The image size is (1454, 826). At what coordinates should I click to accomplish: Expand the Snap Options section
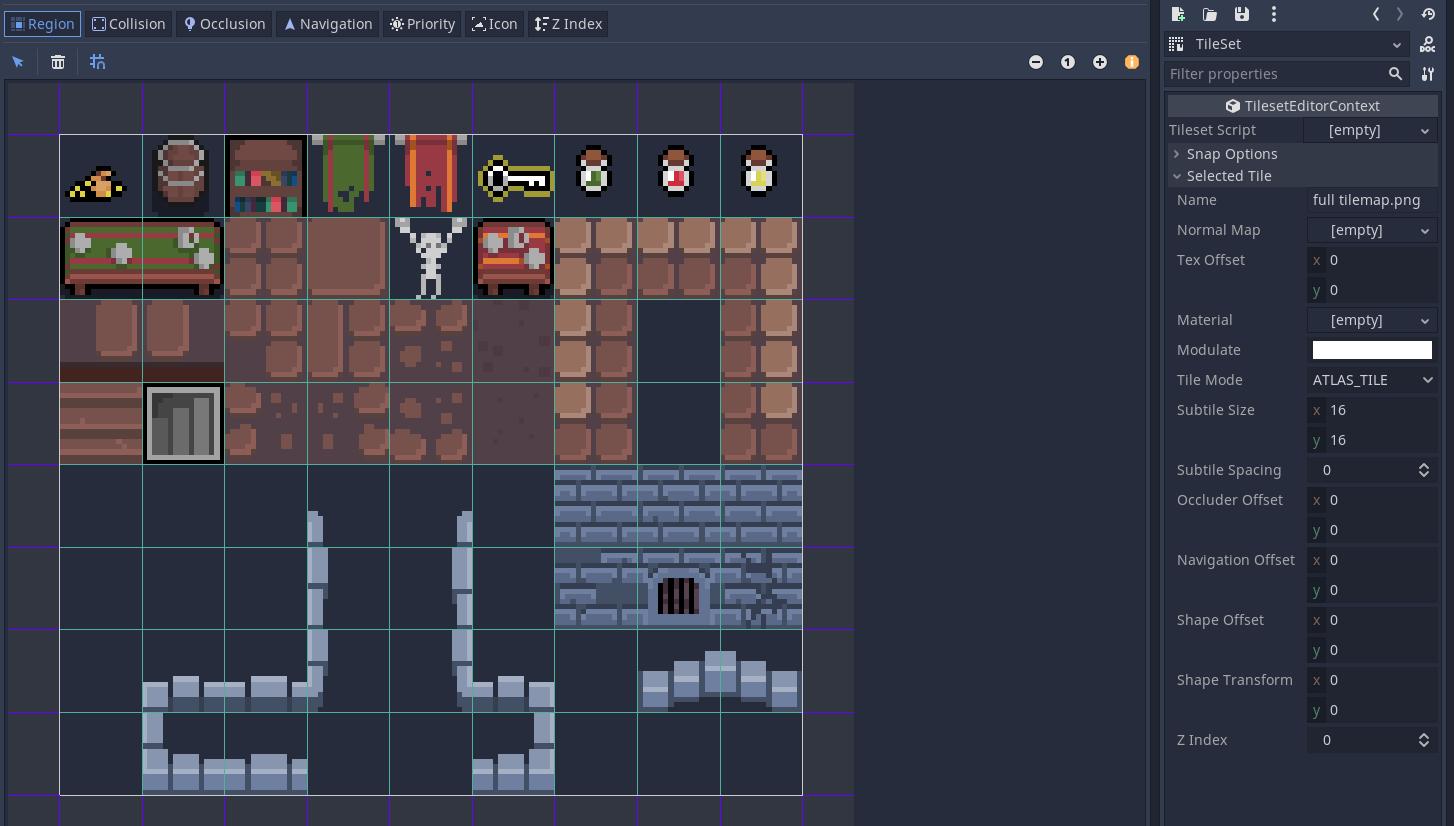tap(1303, 154)
